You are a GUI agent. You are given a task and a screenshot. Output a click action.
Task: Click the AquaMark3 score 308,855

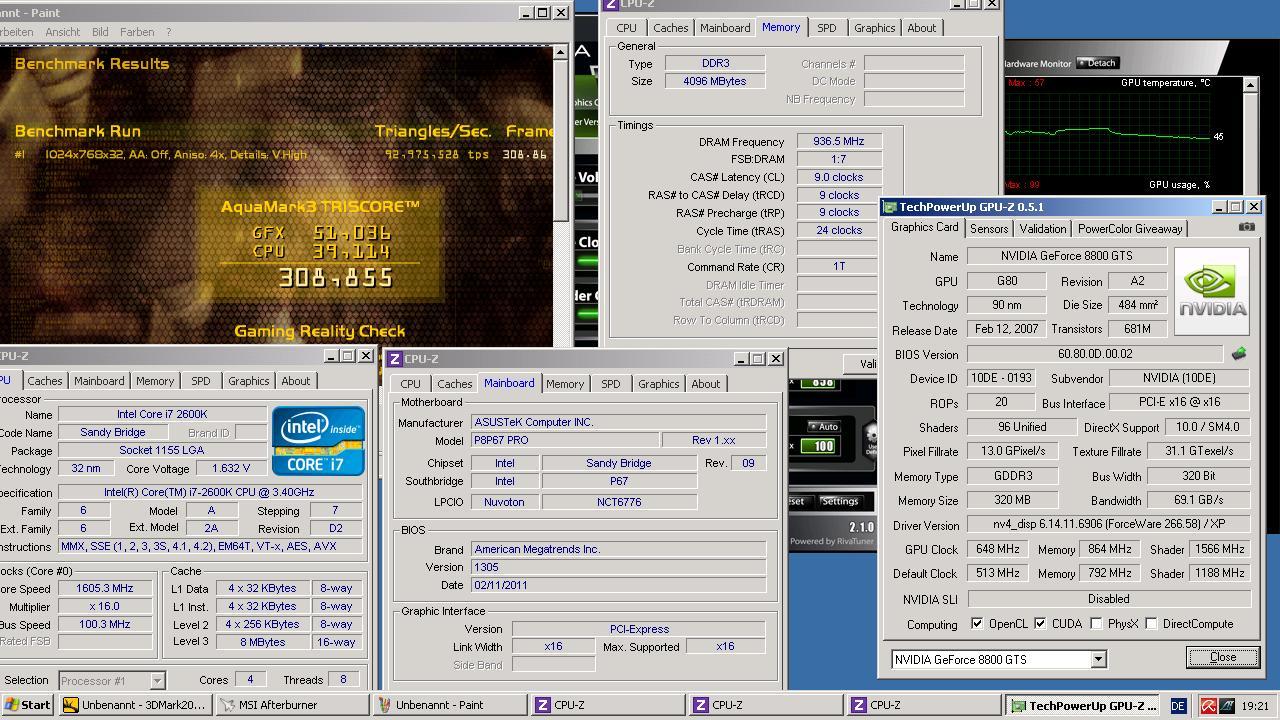point(335,278)
